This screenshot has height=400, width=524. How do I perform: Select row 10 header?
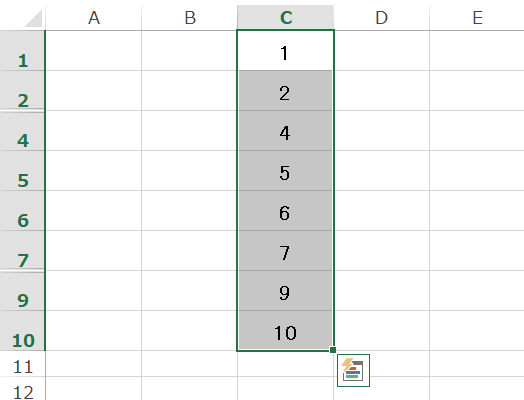pyautogui.click(x=22, y=330)
